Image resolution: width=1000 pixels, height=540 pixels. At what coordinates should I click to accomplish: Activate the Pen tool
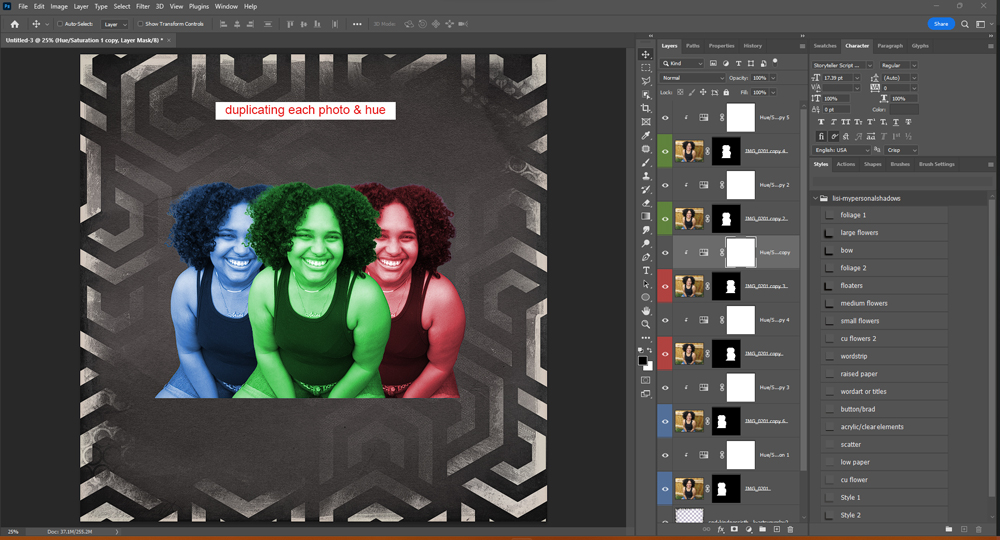coord(645,257)
